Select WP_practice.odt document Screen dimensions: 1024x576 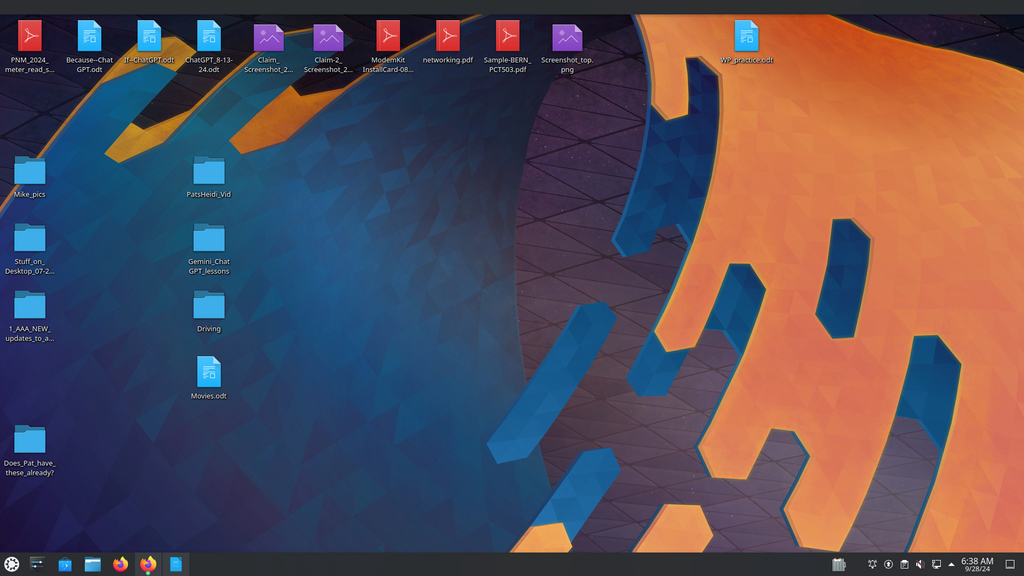(746, 42)
